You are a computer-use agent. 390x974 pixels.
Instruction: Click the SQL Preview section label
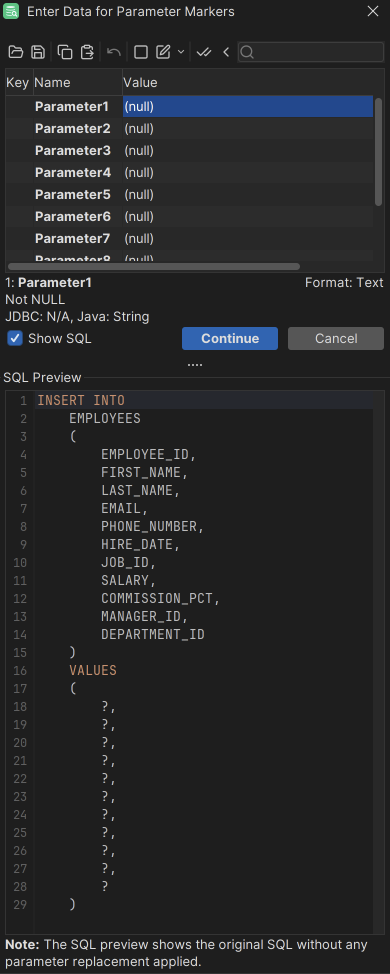(x=42, y=378)
